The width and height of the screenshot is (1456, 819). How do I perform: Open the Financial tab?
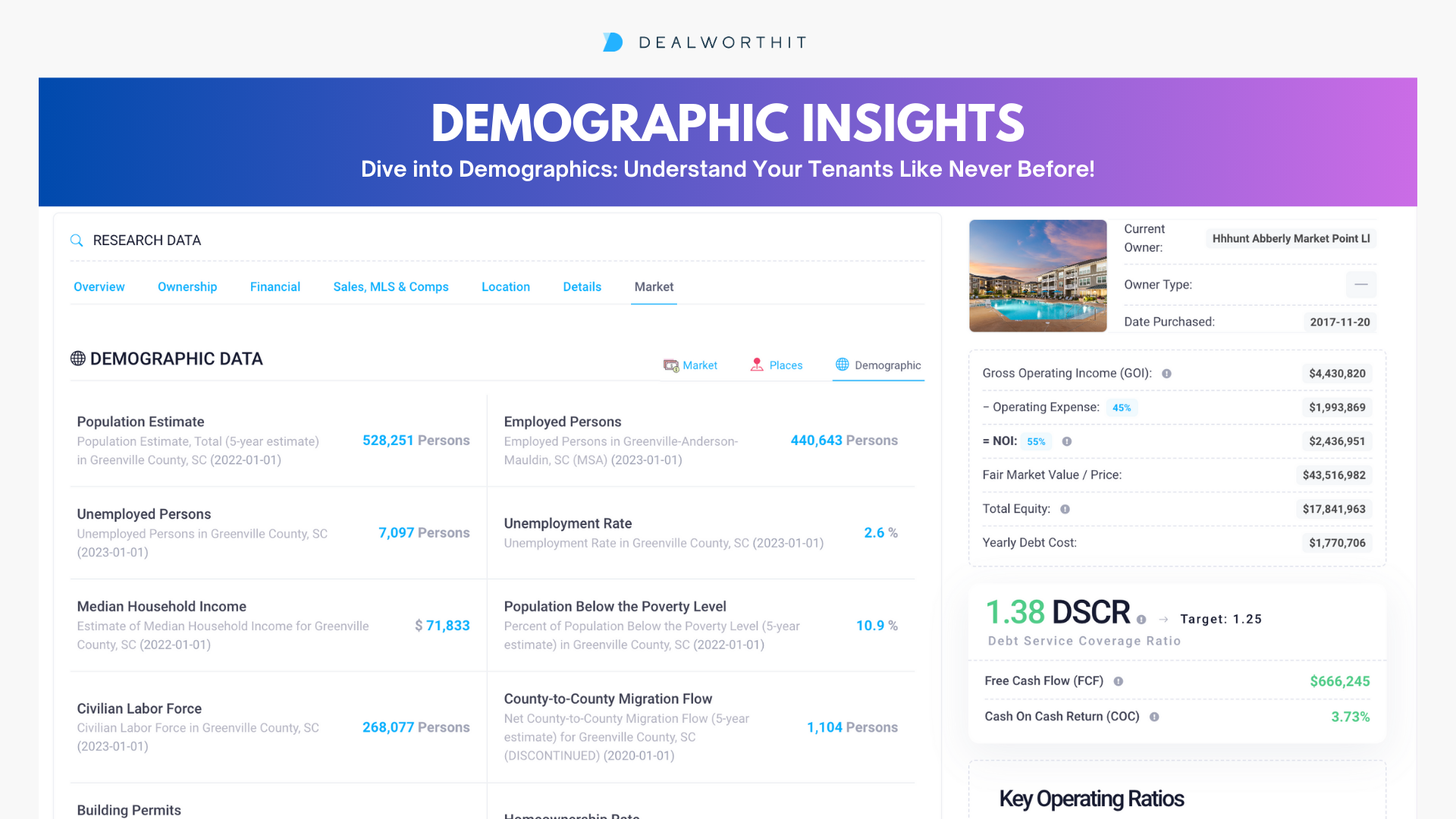[275, 287]
